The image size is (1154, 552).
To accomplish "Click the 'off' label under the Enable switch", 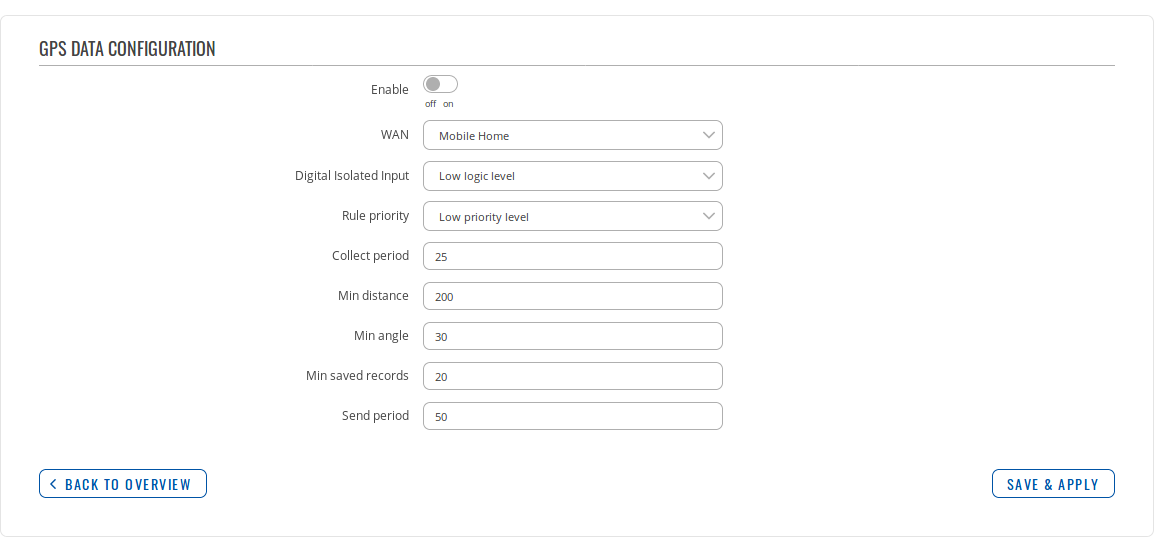I will (430, 104).
